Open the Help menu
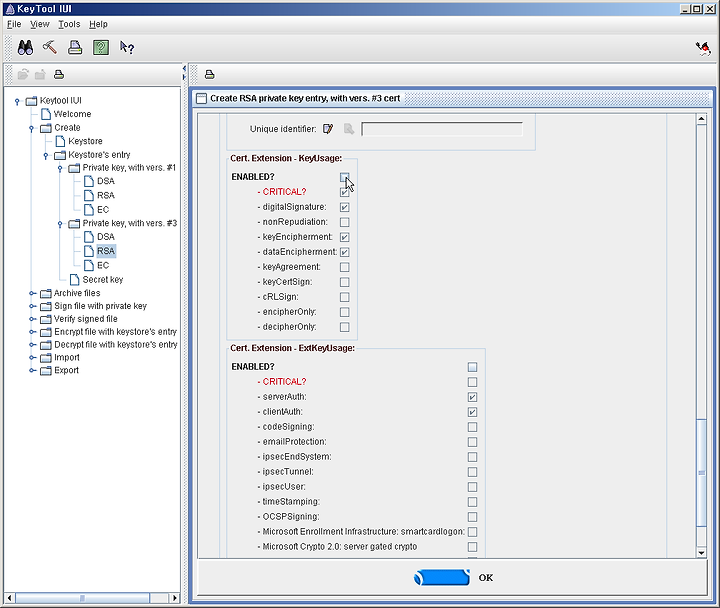This screenshot has width=720, height=608. click(x=98, y=24)
